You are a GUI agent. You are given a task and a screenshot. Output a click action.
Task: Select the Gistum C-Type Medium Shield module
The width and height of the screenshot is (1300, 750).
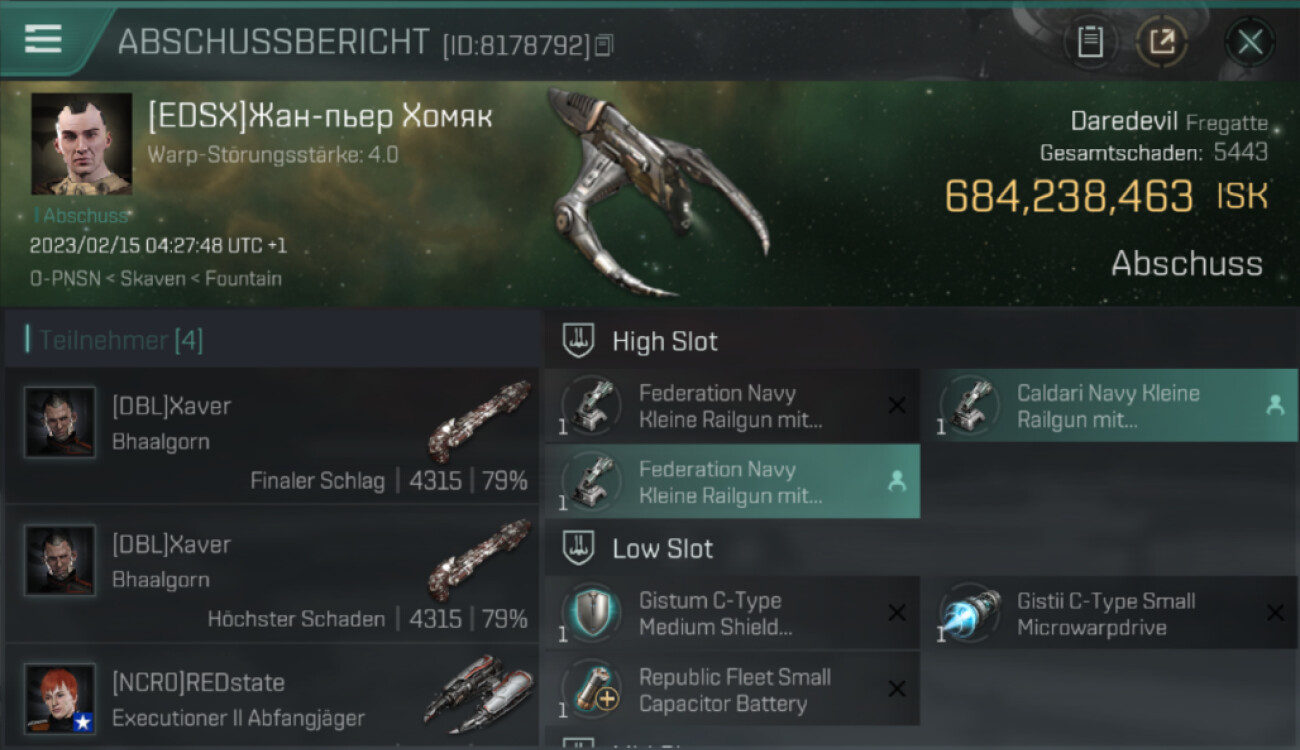click(732, 613)
